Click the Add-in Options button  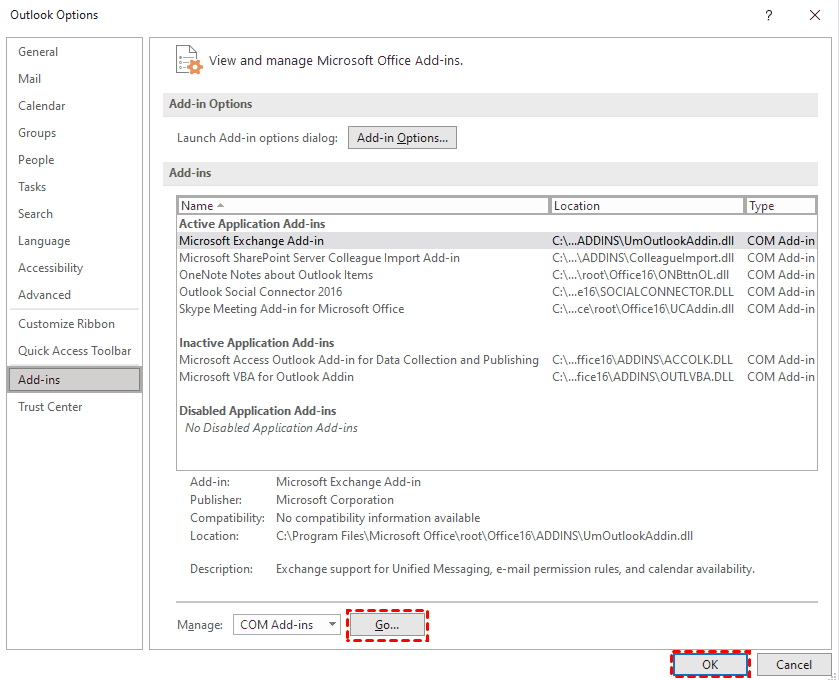point(402,138)
